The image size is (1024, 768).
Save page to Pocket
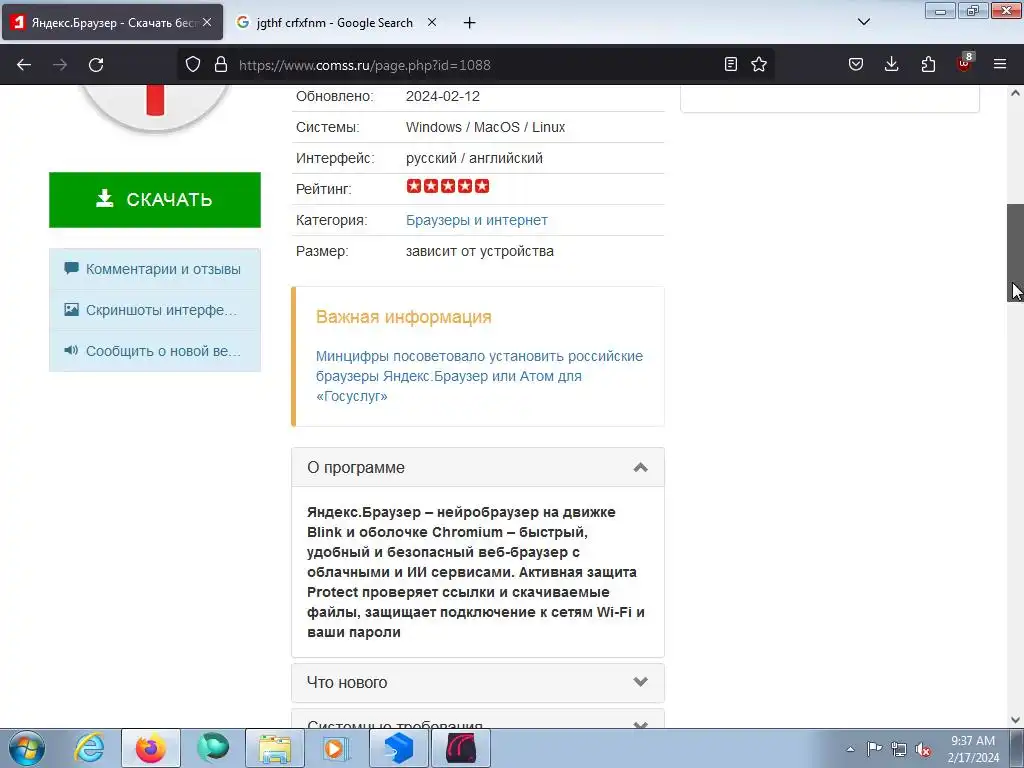coord(856,64)
